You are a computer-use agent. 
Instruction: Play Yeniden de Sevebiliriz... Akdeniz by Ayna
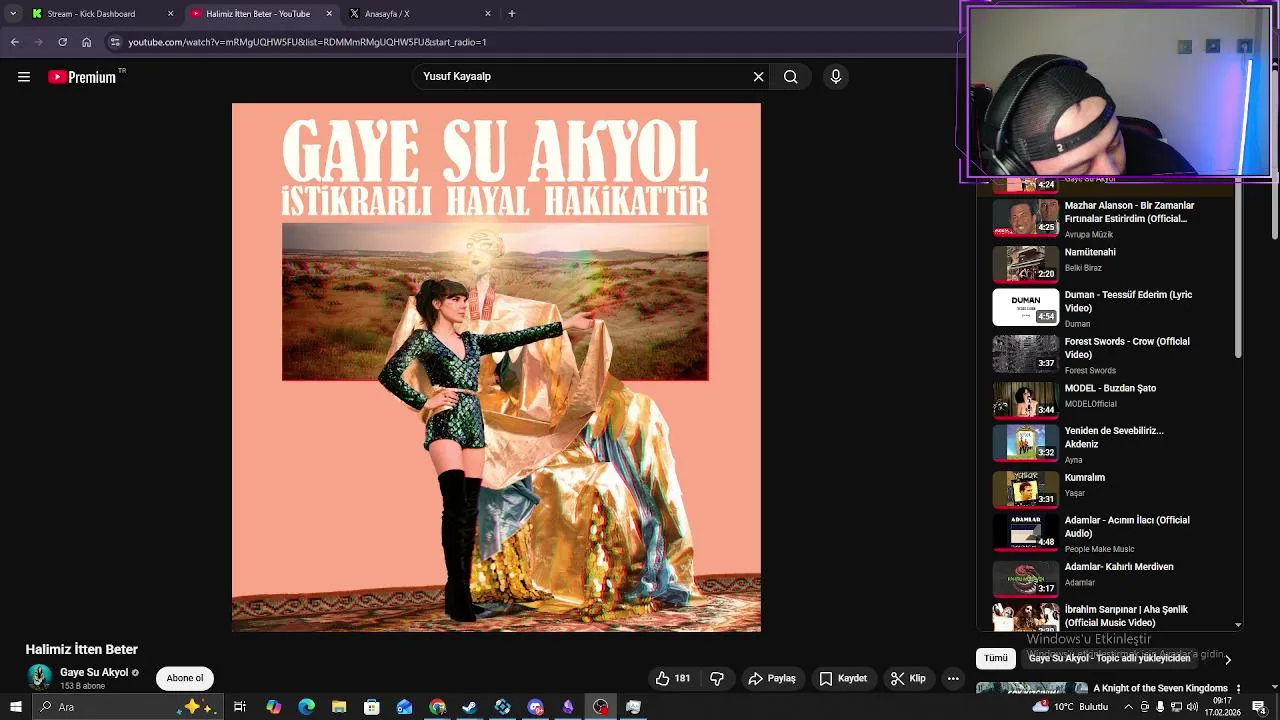(1110, 444)
